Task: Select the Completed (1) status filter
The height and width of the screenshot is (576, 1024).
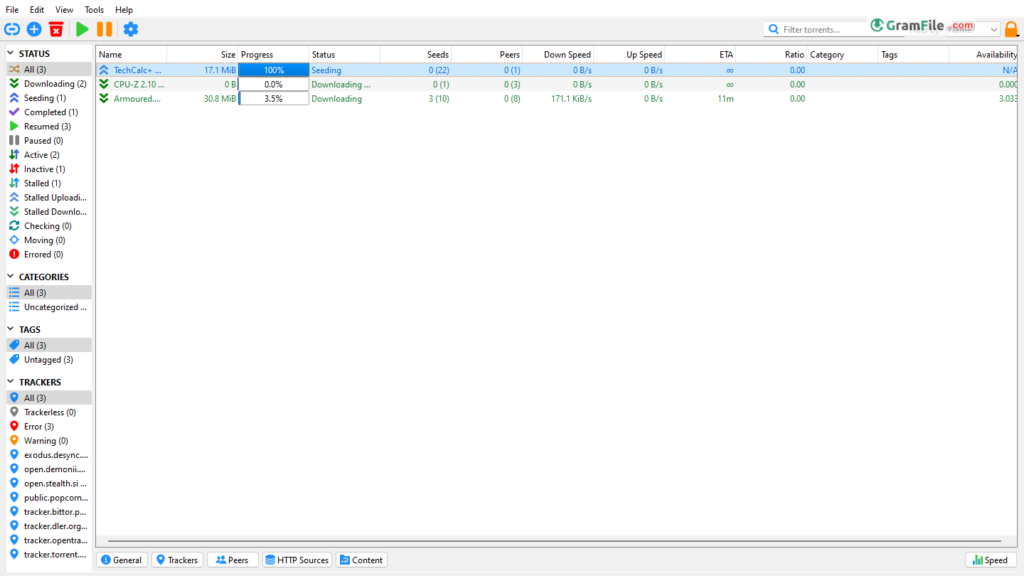Action: (x=49, y=112)
